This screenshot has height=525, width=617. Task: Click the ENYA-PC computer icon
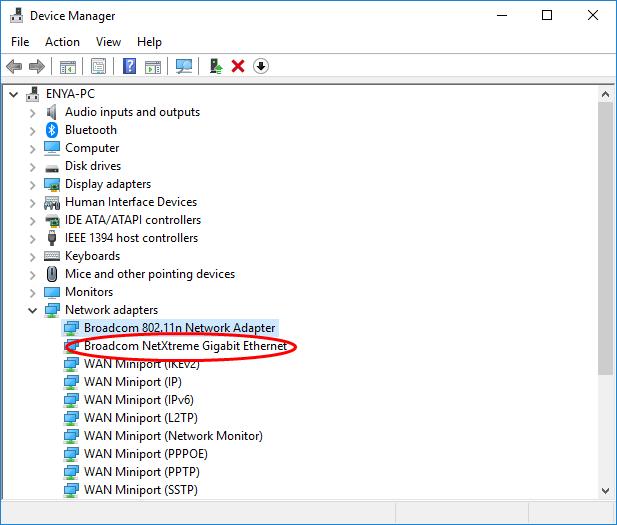click(x=33, y=94)
